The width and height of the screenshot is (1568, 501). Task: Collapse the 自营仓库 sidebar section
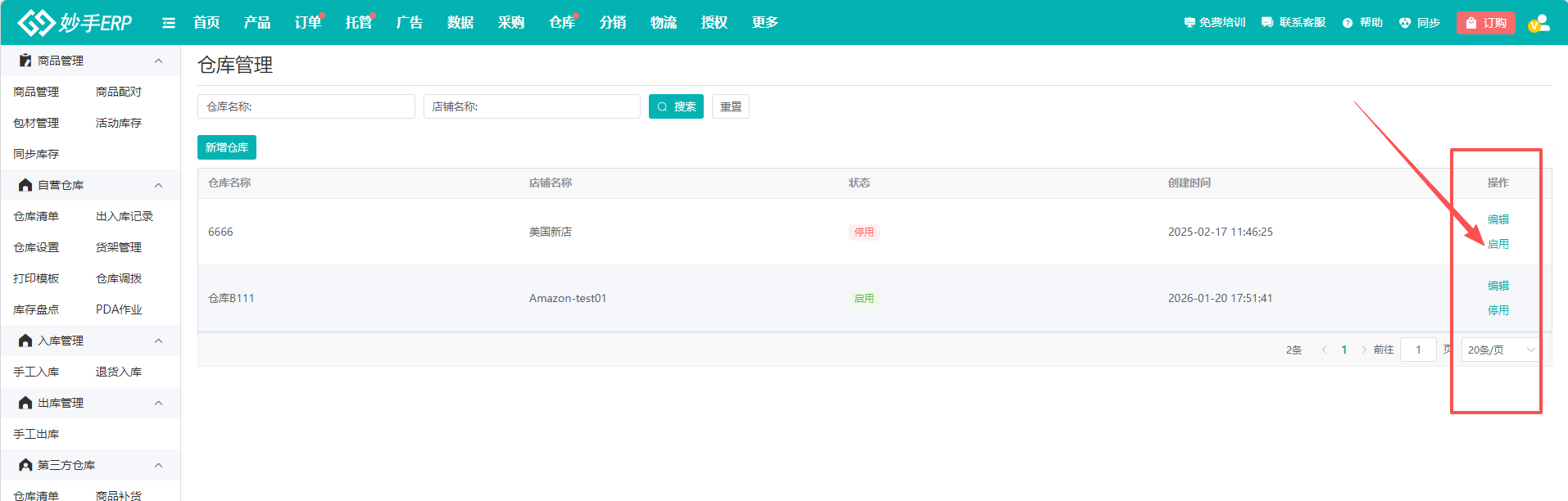pos(159,185)
